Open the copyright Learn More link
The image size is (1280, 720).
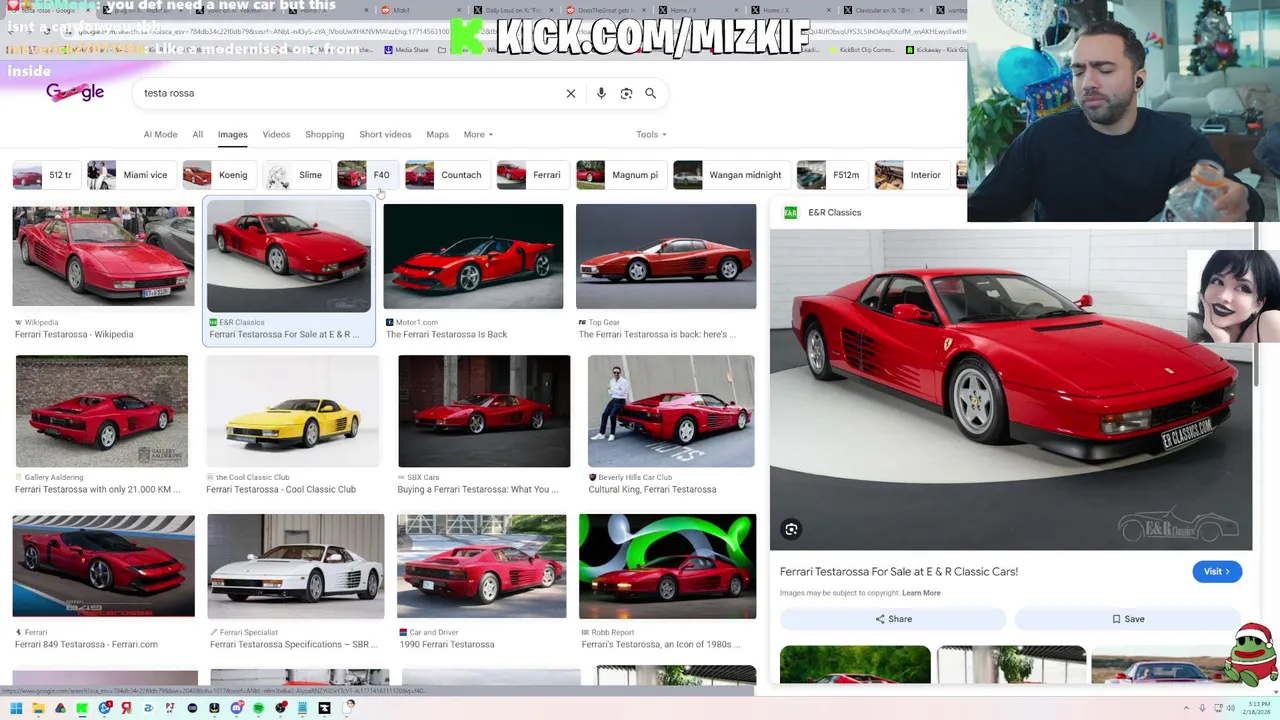(x=921, y=593)
